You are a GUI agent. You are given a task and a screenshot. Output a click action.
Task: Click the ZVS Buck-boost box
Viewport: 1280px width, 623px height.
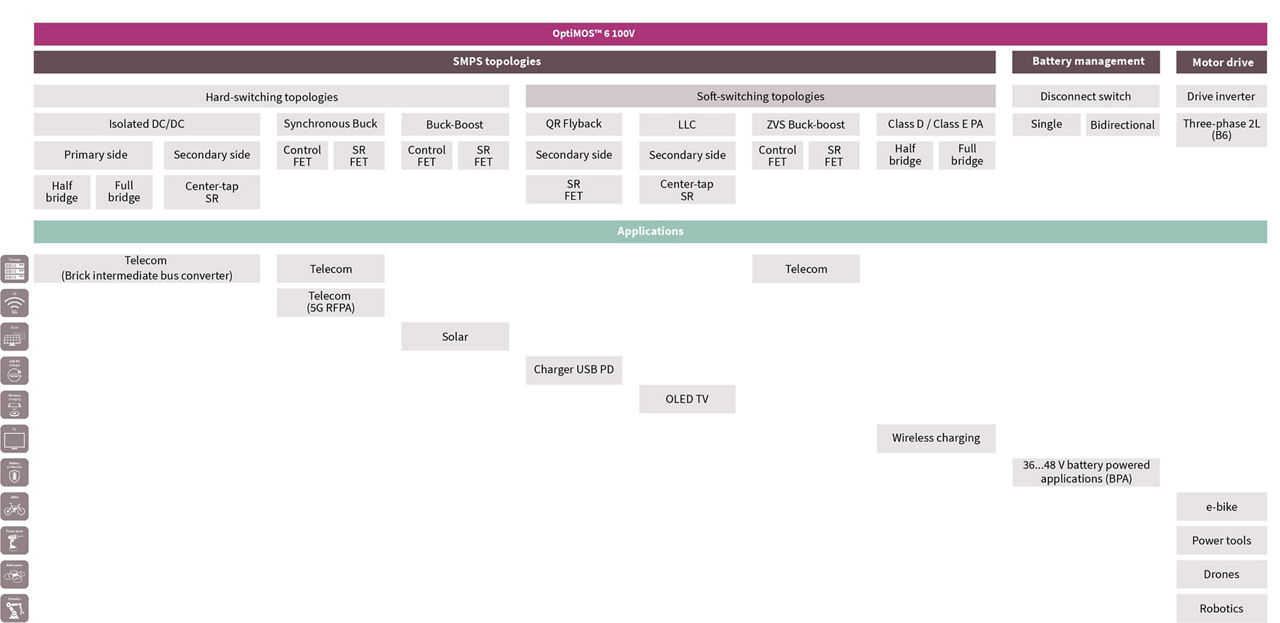pyautogui.click(x=806, y=125)
